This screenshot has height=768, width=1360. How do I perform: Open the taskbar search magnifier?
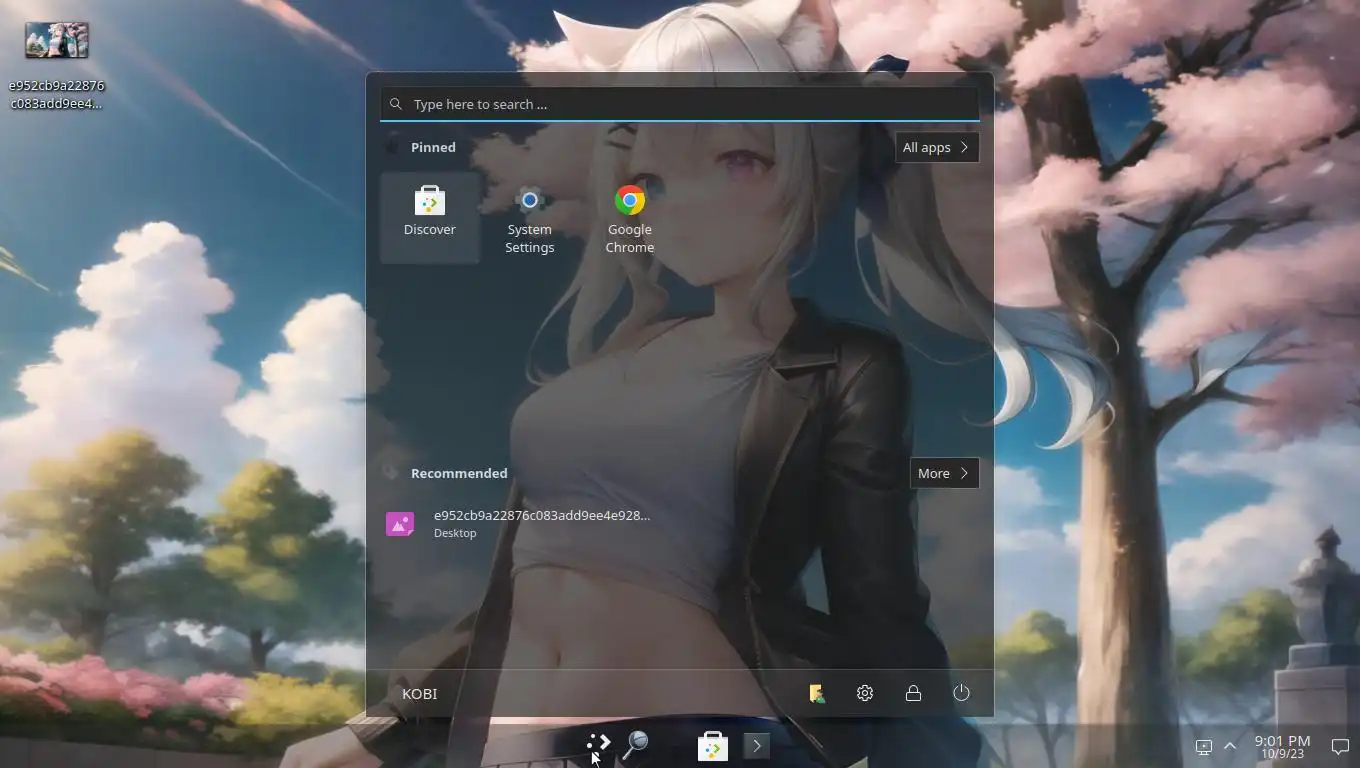click(x=636, y=745)
